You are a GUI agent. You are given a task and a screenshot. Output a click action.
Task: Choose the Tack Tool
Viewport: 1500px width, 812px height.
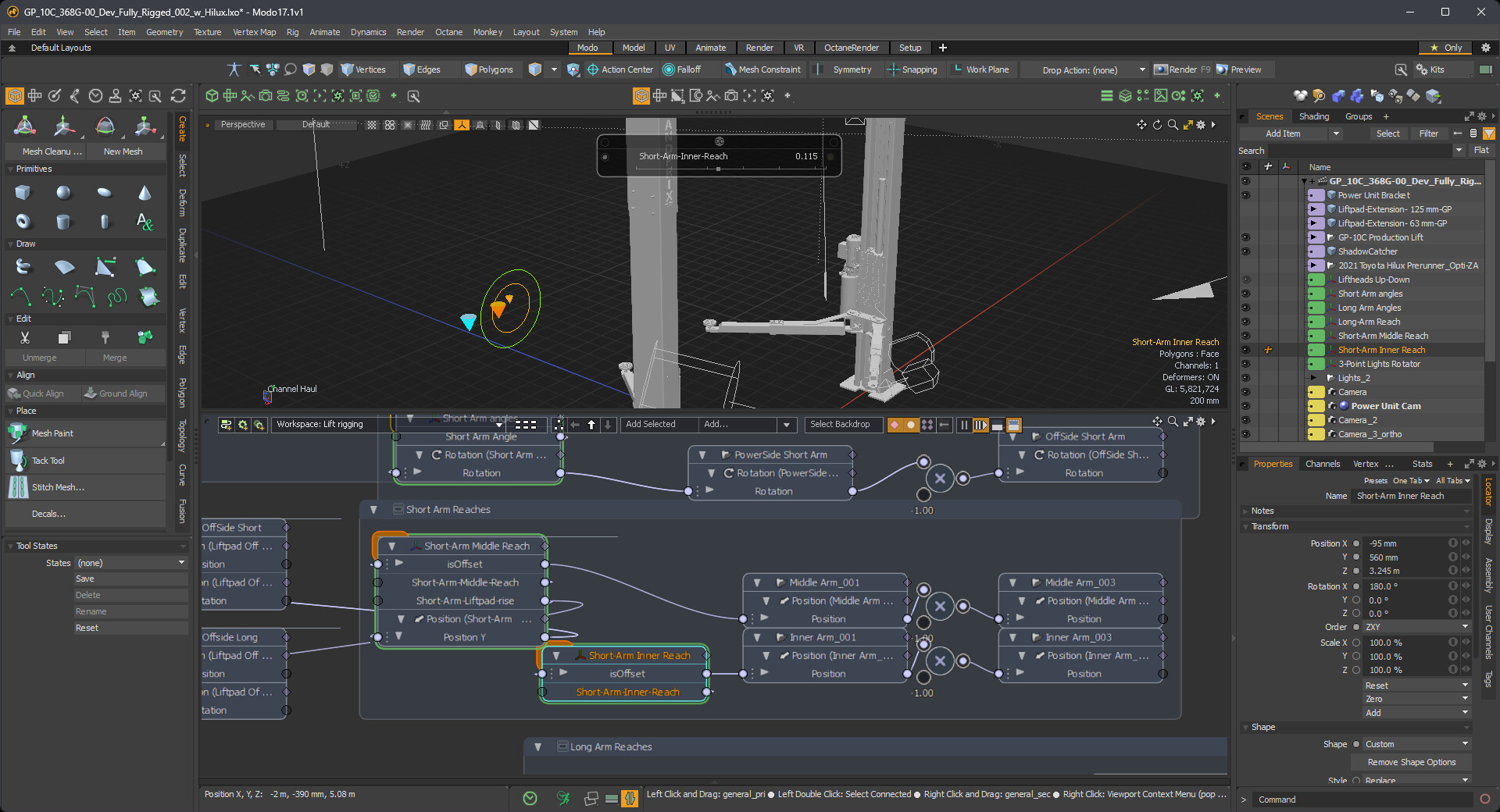86,461
